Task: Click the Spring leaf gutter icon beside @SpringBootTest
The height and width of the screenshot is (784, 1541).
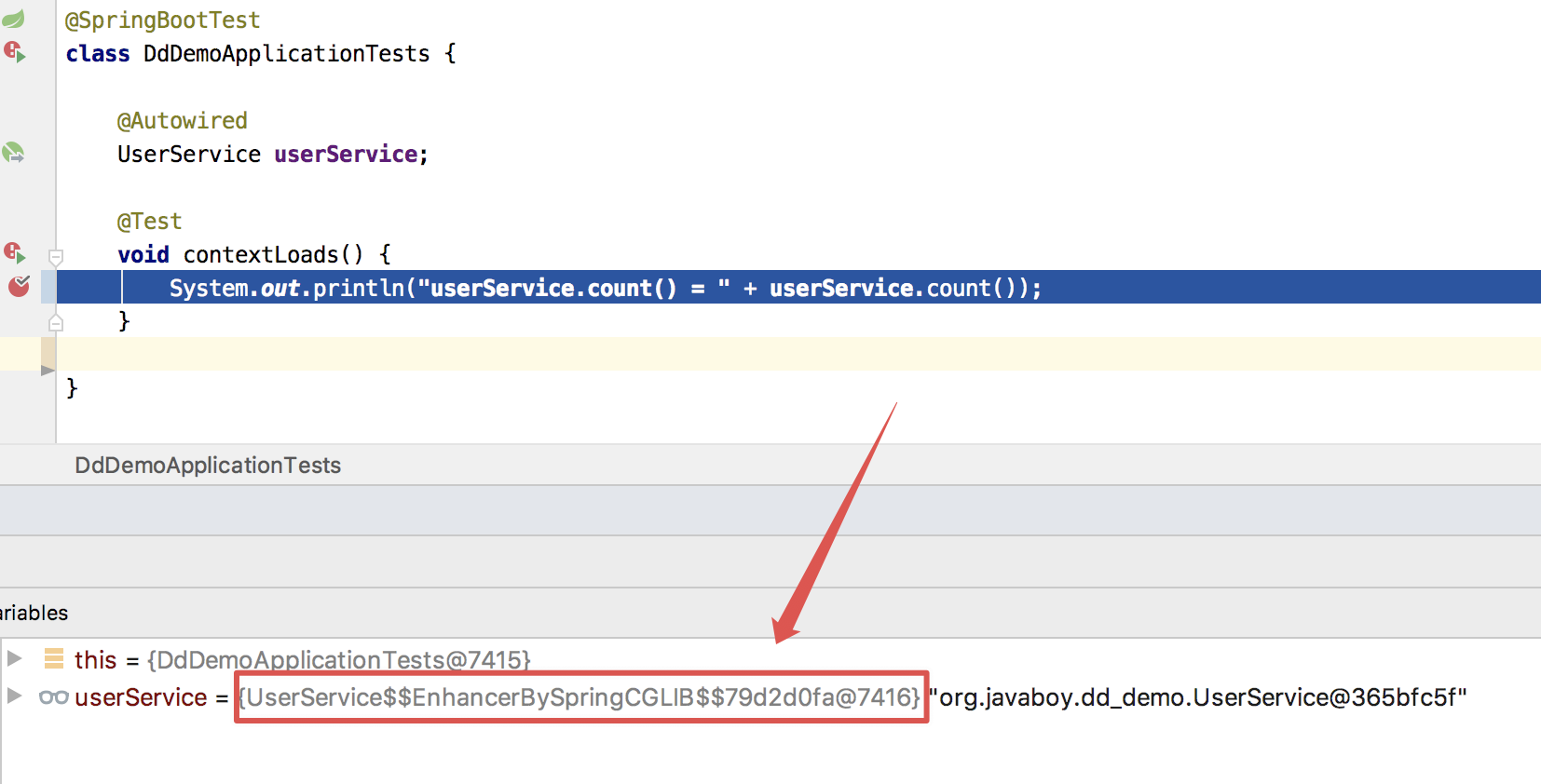Action: tap(13, 19)
